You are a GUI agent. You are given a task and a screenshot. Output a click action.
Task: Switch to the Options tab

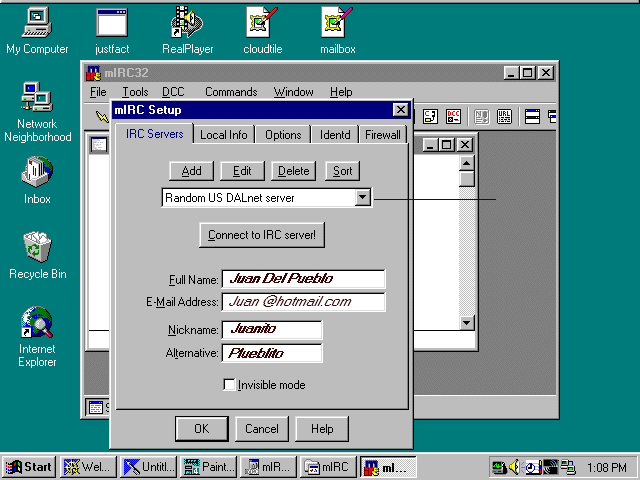(x=283, y=135)
